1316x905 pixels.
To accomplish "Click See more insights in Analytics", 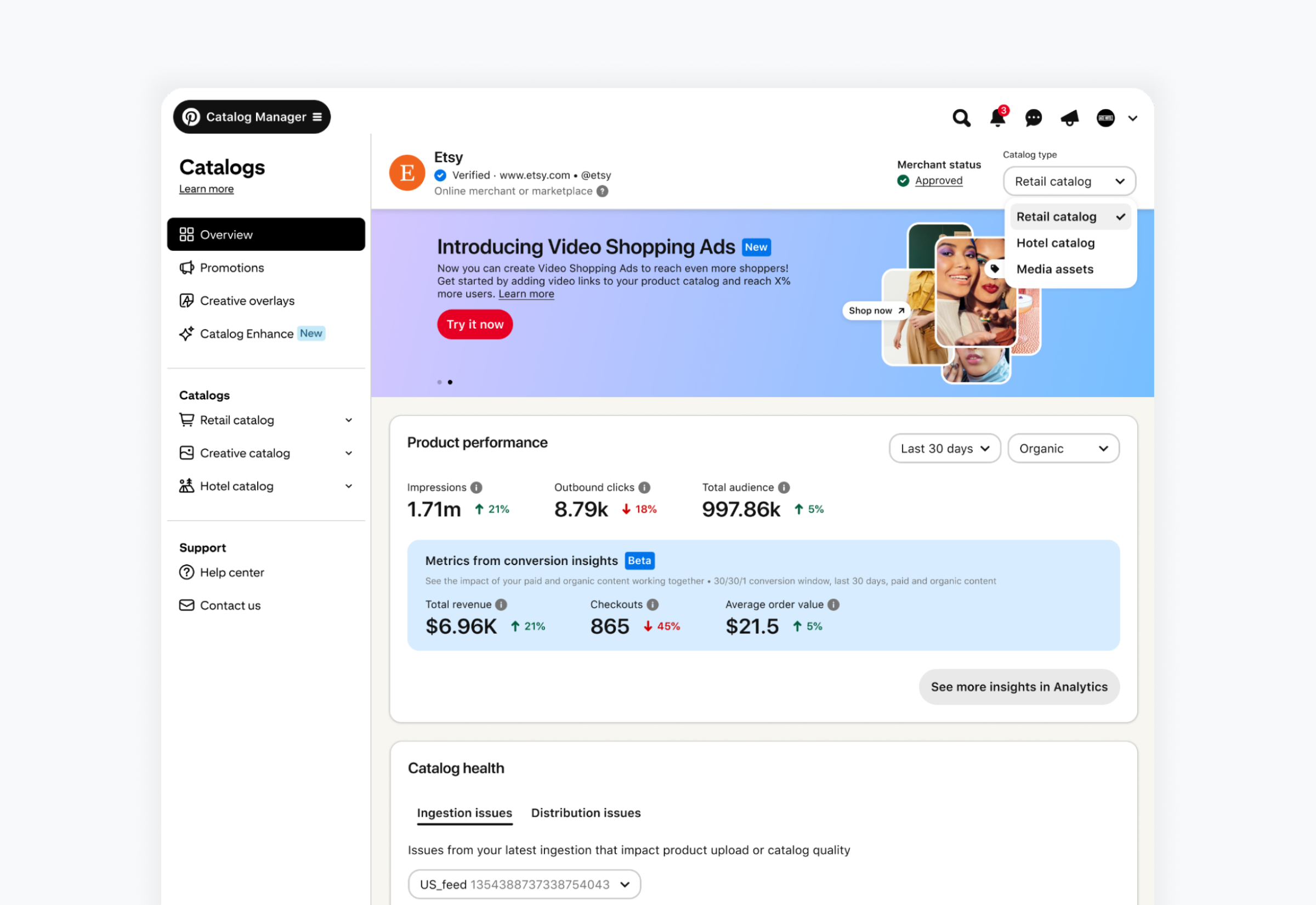I will point(1018,687).
